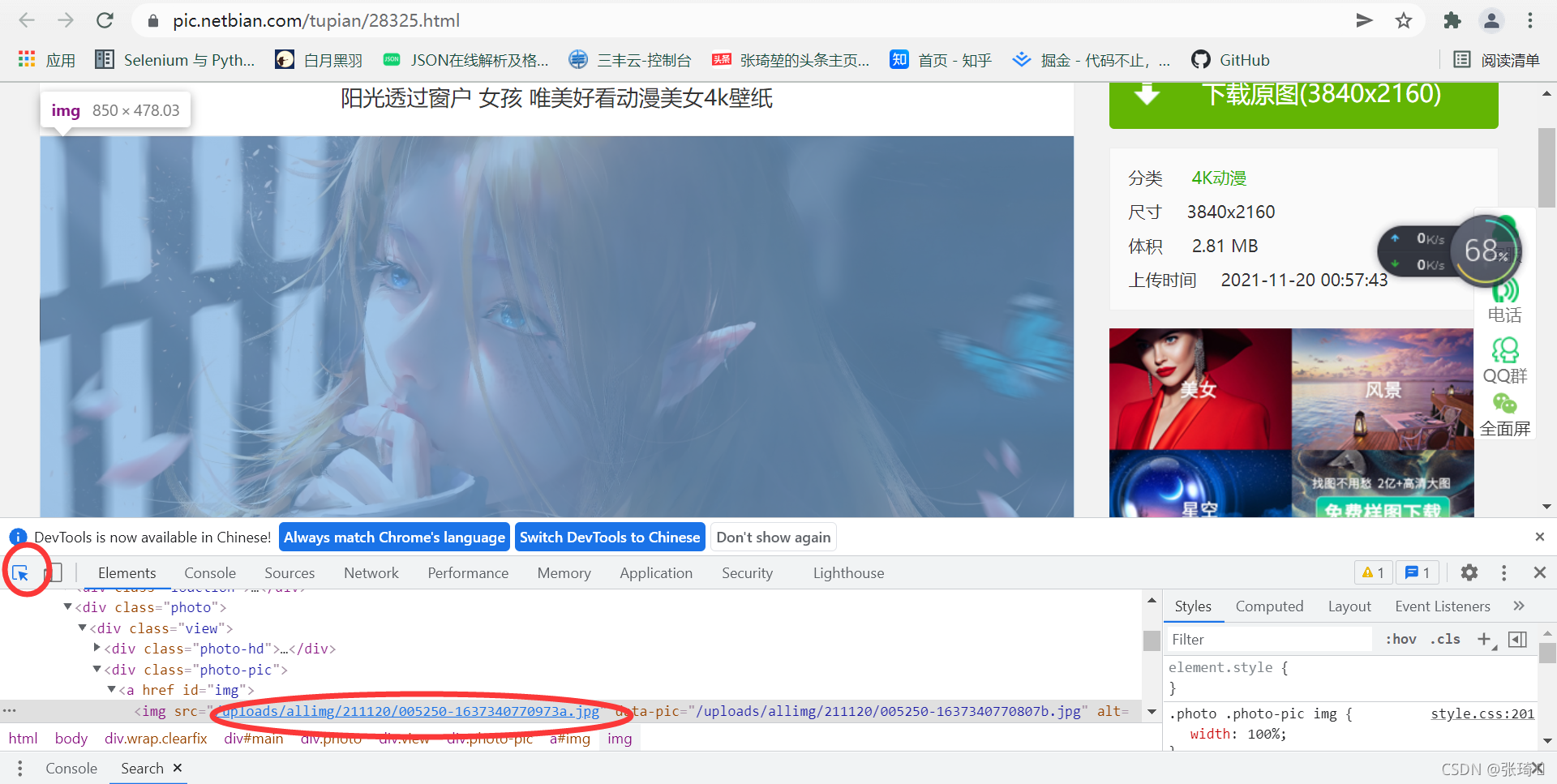Click Always match Chrome's language
The width and height of the screenshot is (1557, 784).
394,537
